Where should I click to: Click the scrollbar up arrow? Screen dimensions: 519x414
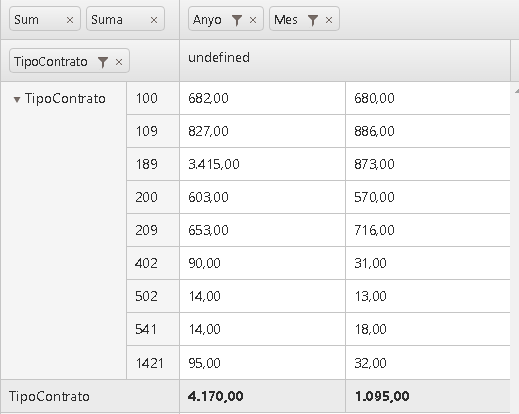(x=516, y=90)
